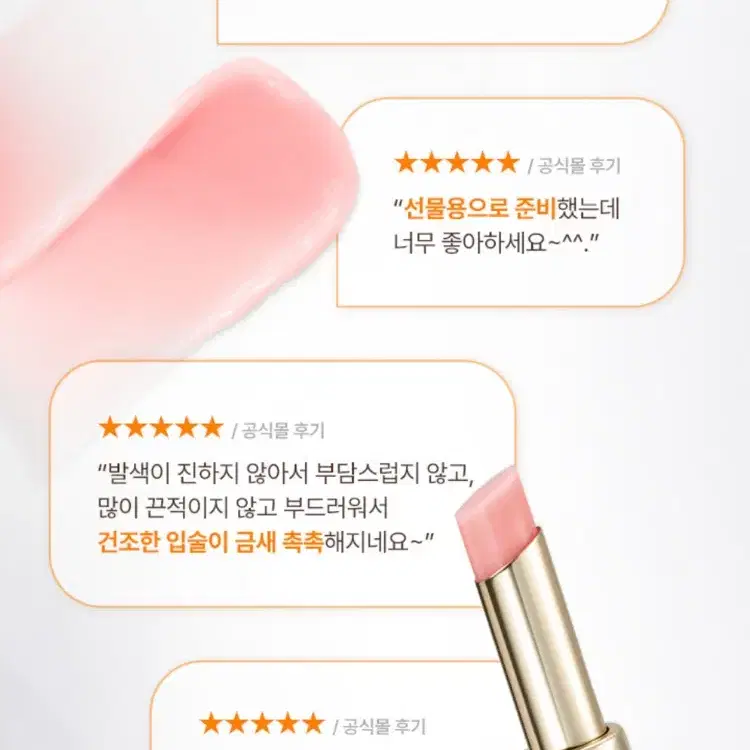Click the first star in gift review

[407, 163]
